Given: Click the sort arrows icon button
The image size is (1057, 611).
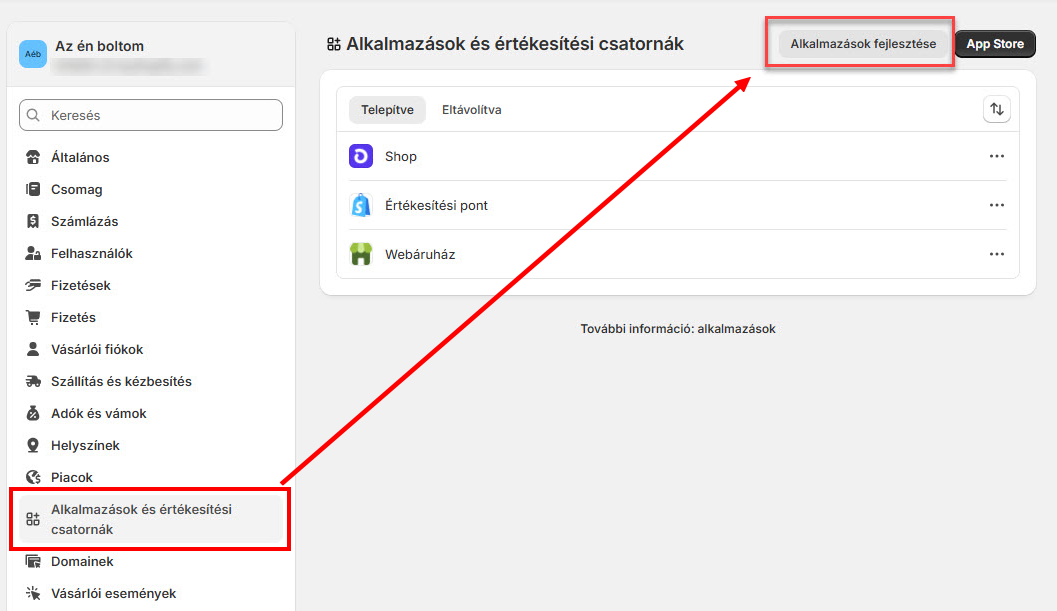Looking at the screenshot, I should 996,110.
